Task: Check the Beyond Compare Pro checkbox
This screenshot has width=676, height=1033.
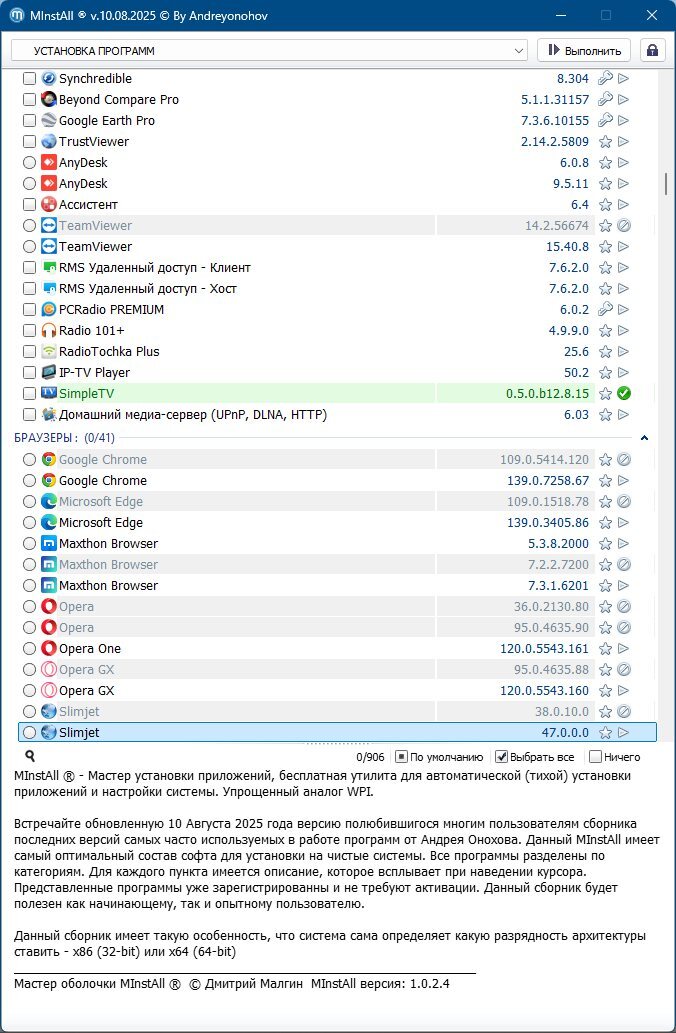Action: click(29, 99)
